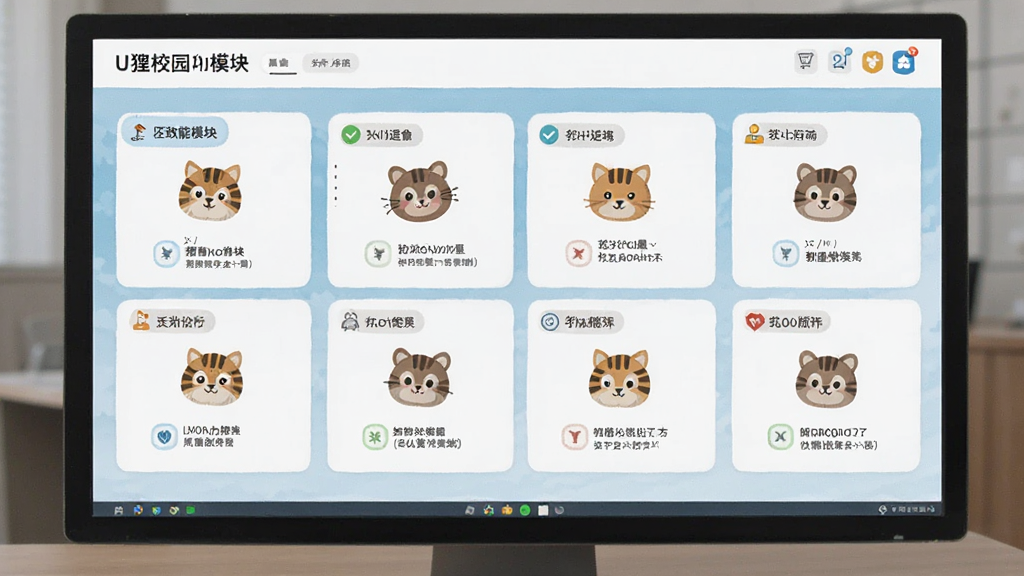
Task: Click the blue home icon with red badge
Action: click(x=904, y=61)
